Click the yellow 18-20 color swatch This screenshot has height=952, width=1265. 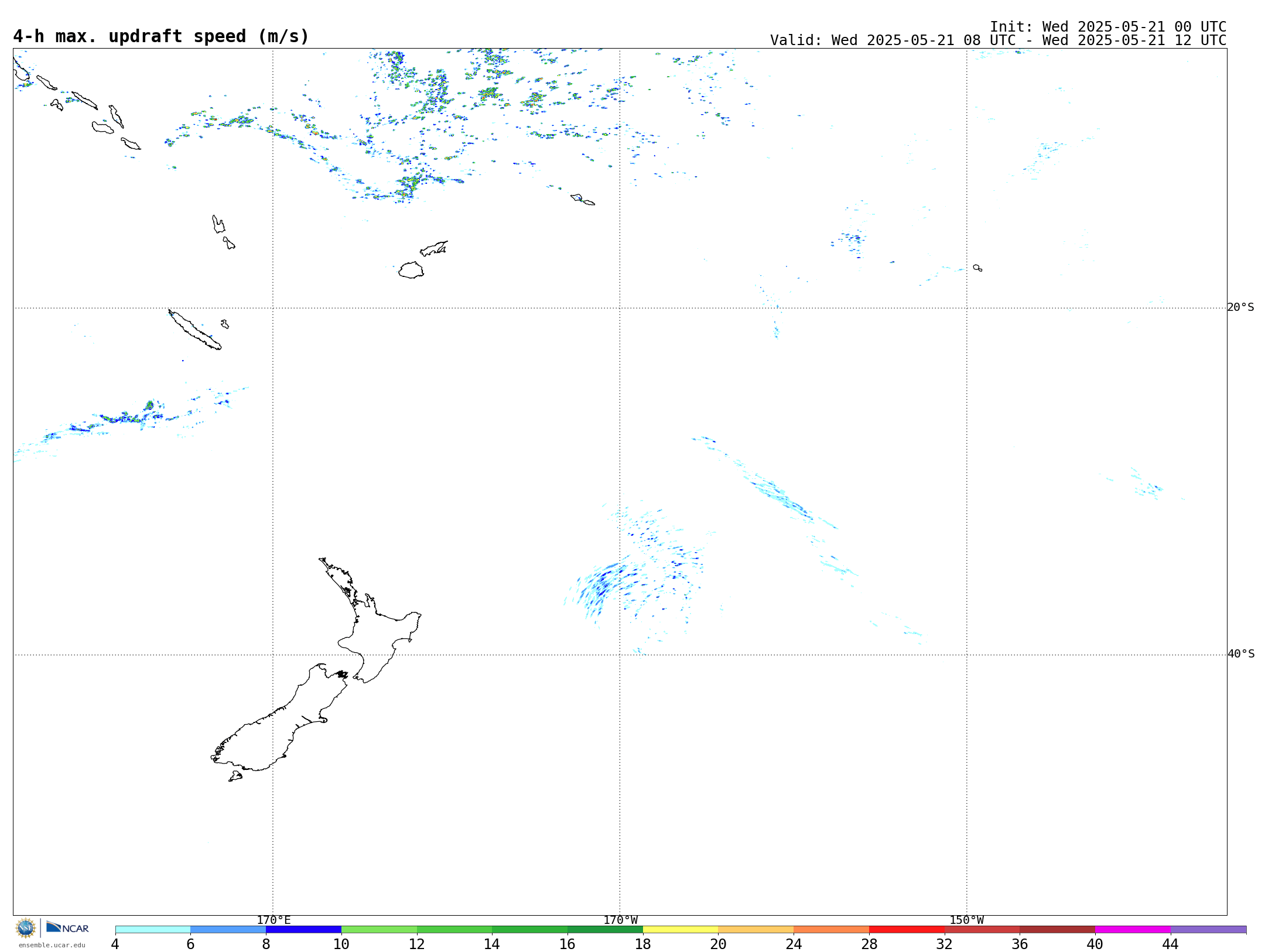681,930
